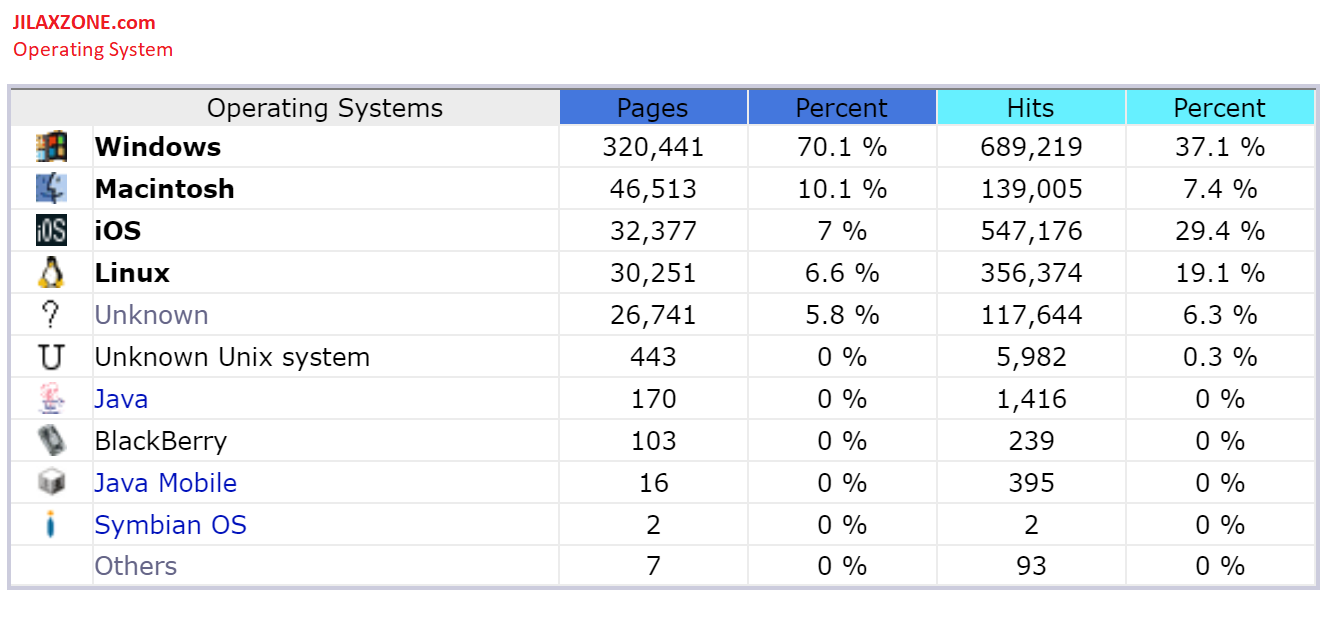Click the 170 pages value

[653, 399]
